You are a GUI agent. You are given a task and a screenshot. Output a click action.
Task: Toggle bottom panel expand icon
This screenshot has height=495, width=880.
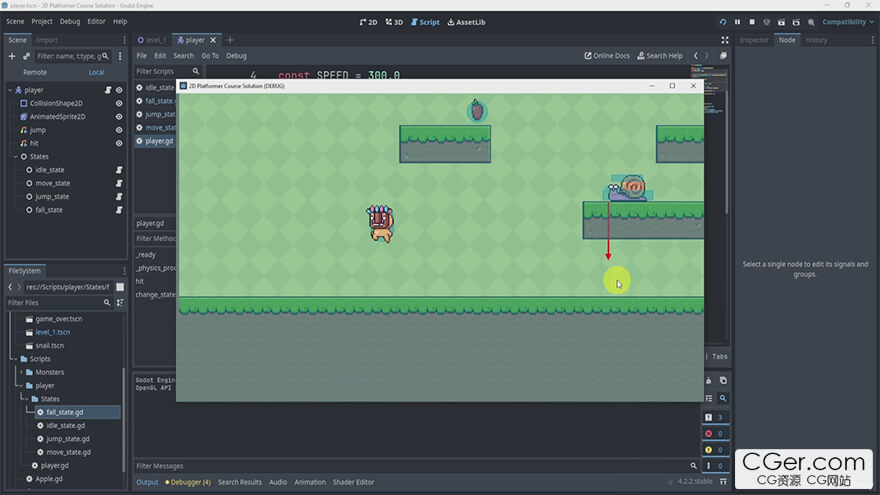click(x=723, y=482)
